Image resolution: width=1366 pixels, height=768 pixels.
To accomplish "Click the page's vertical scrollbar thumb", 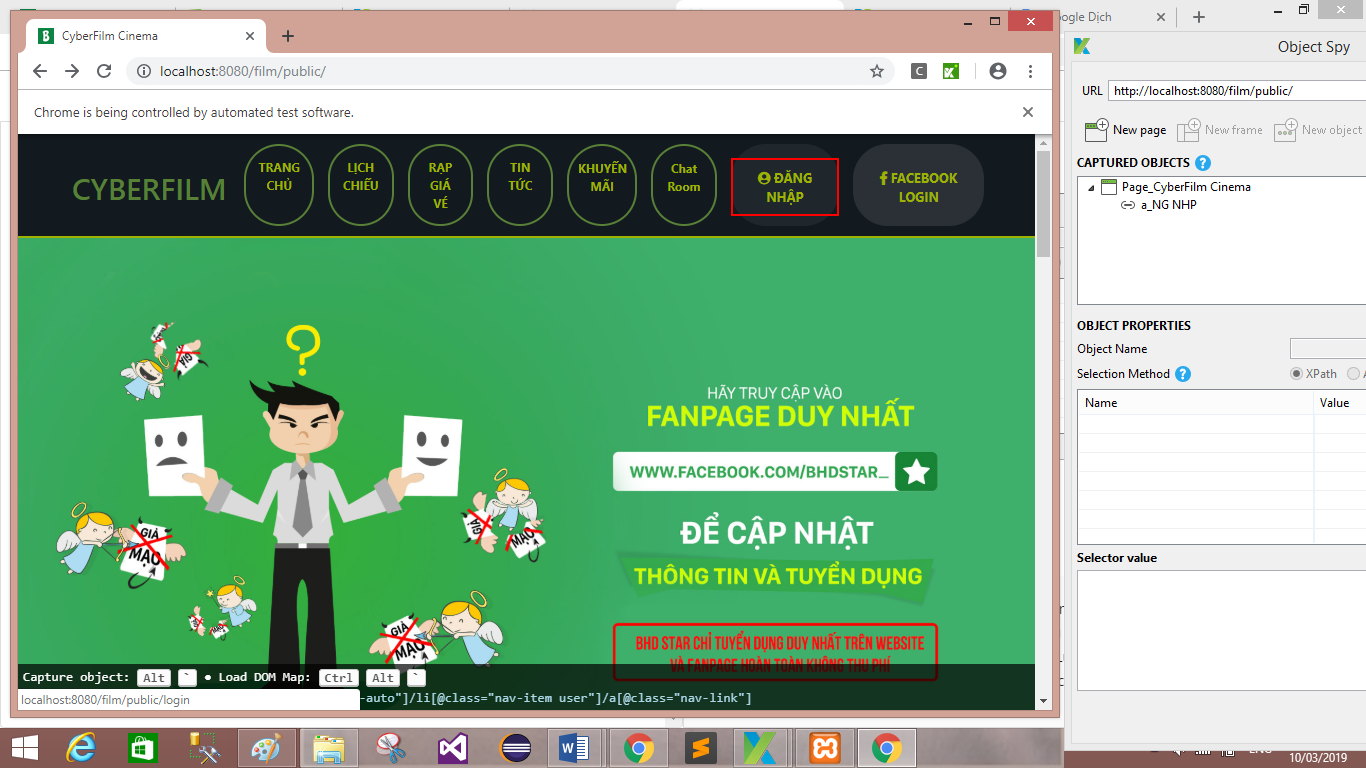I will click(x=1044, y=205).
